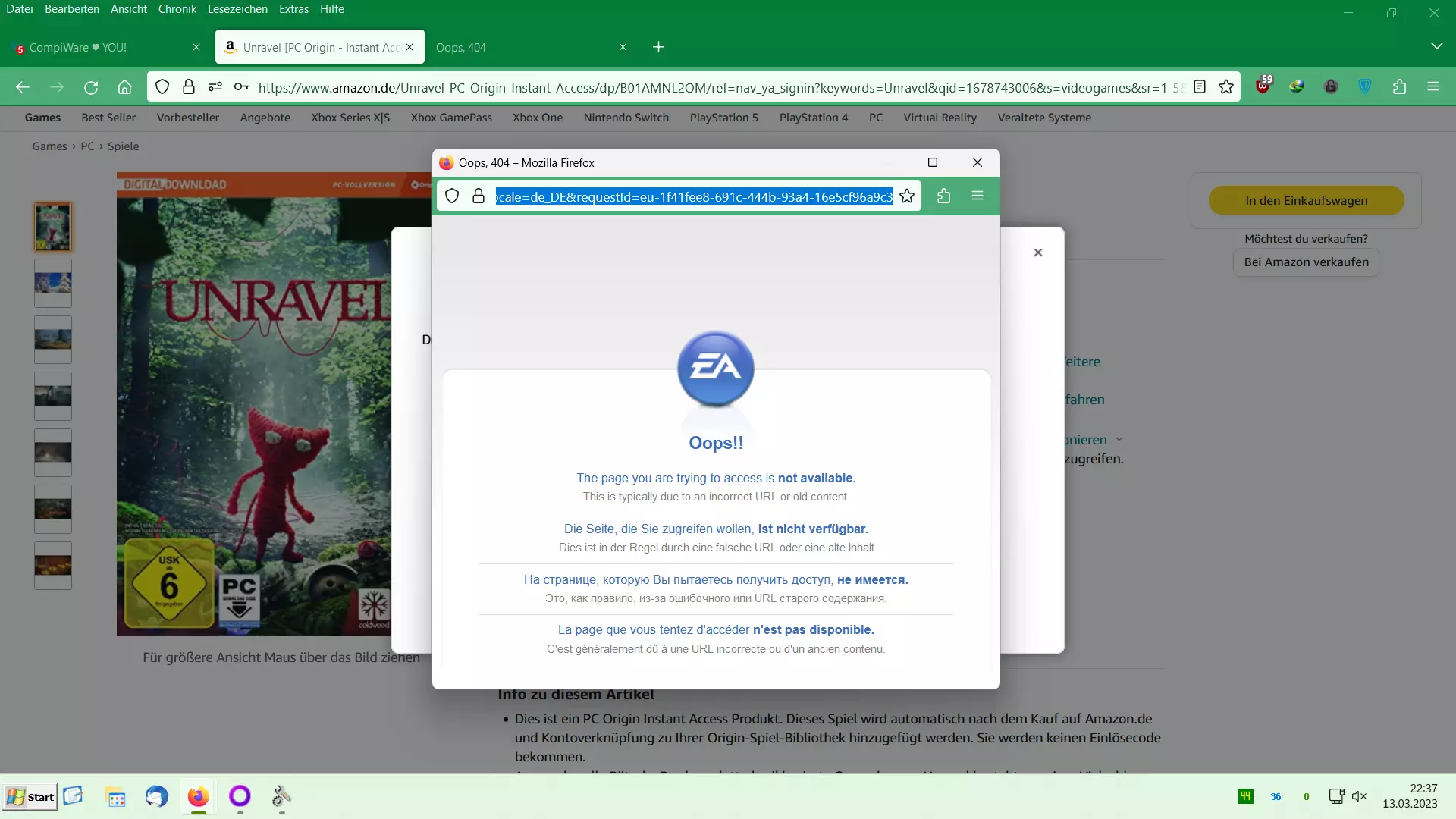
Task: Open the main Firefox hamburger menu
Action: 1433,87
